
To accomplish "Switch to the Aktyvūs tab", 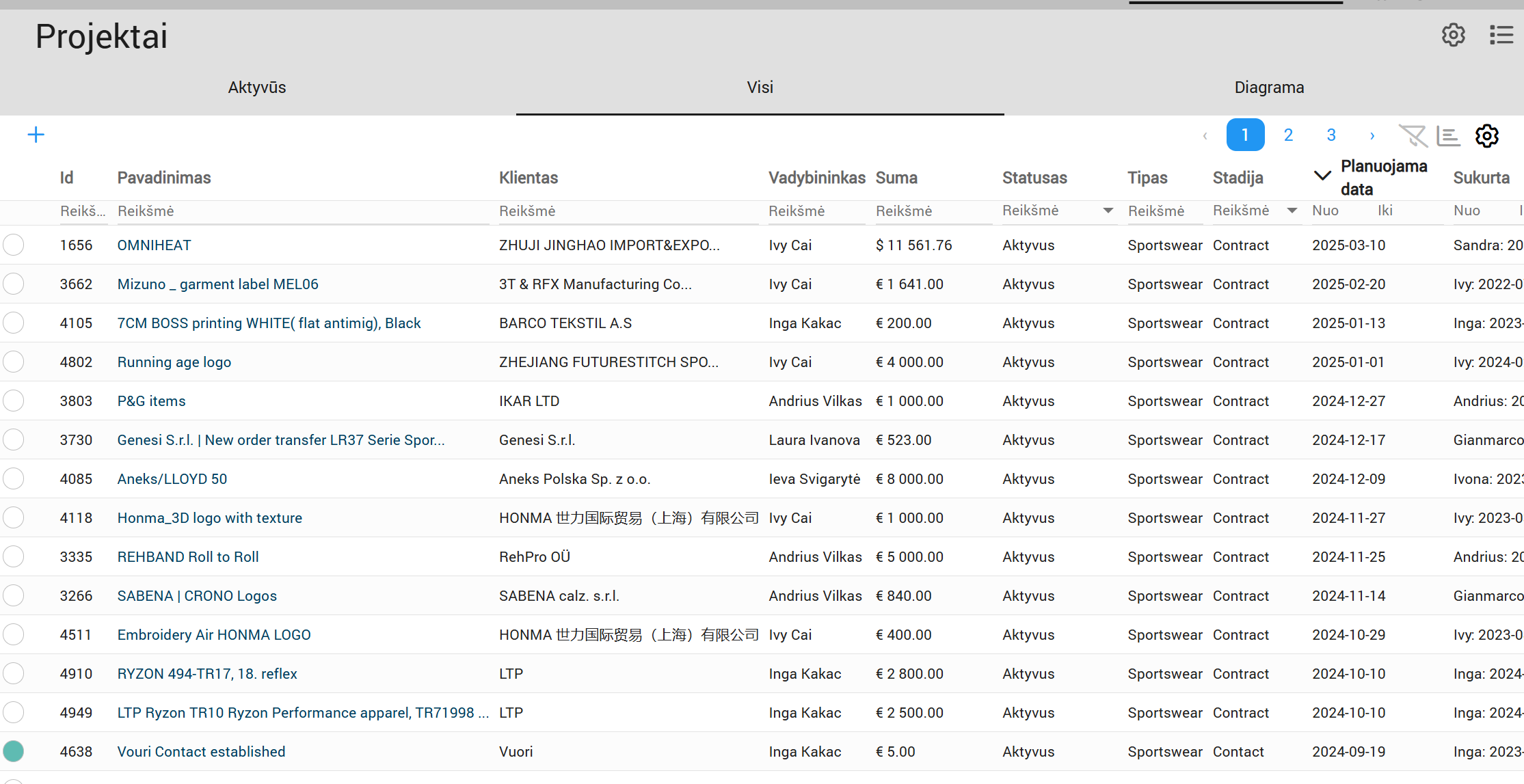I will point(257,87).
